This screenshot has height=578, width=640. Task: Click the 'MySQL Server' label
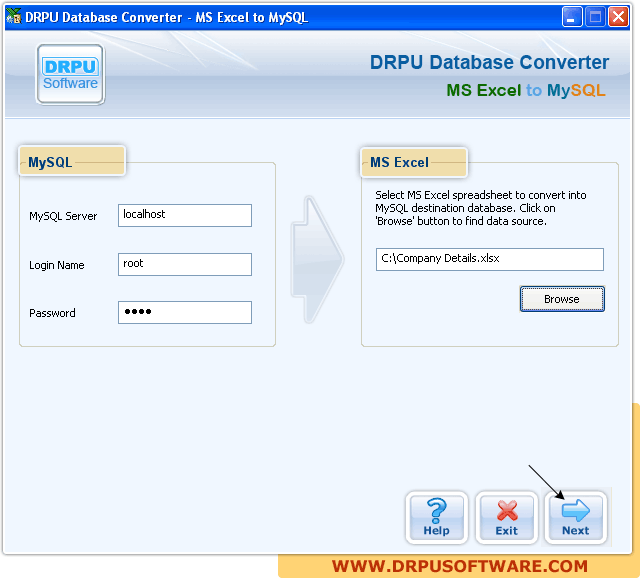(x=63, y=216)
